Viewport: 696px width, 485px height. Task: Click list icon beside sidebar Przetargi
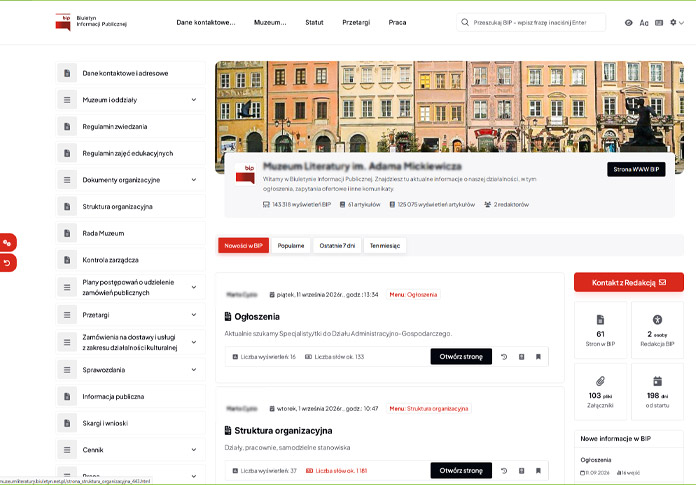(x=67, y=315)
